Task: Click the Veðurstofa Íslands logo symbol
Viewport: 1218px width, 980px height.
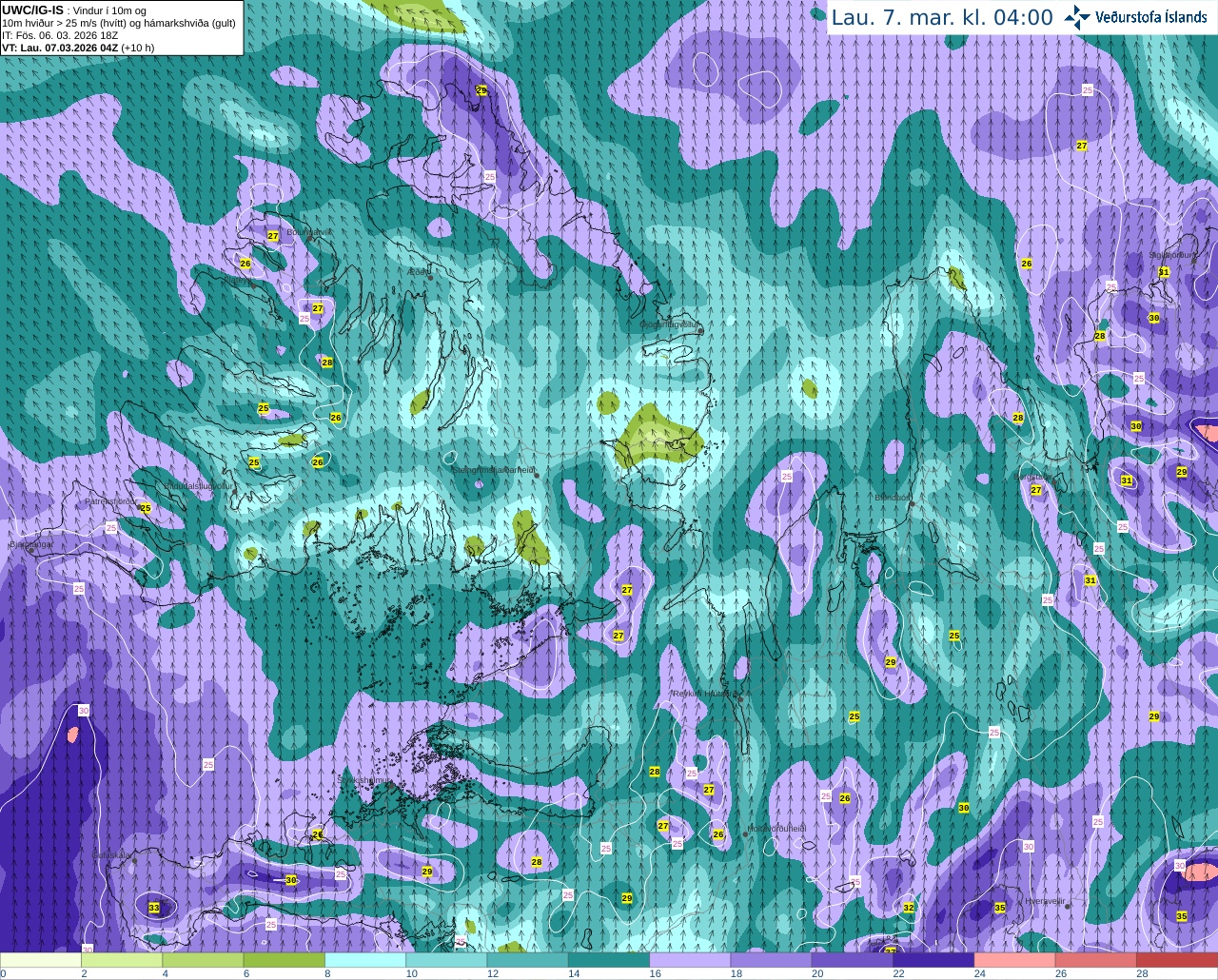Action: pyautogui.click(x=1077, y=16)
